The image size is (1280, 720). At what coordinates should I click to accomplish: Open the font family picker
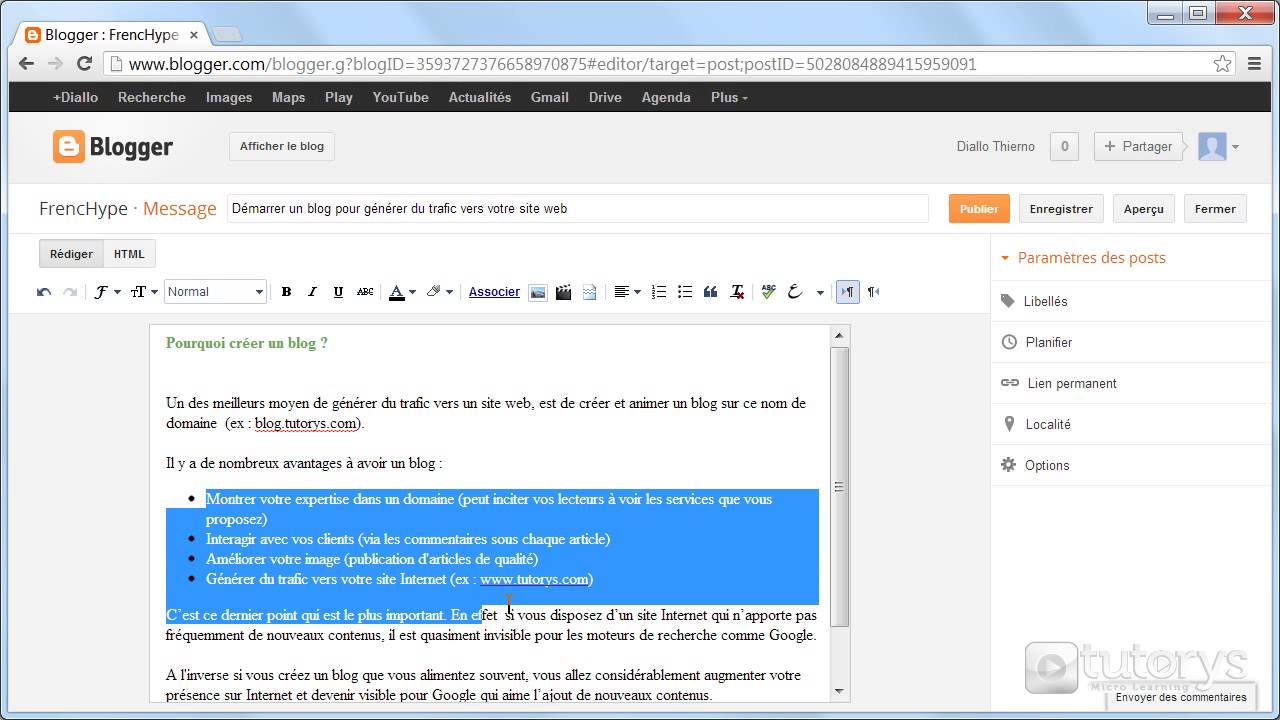106,292
